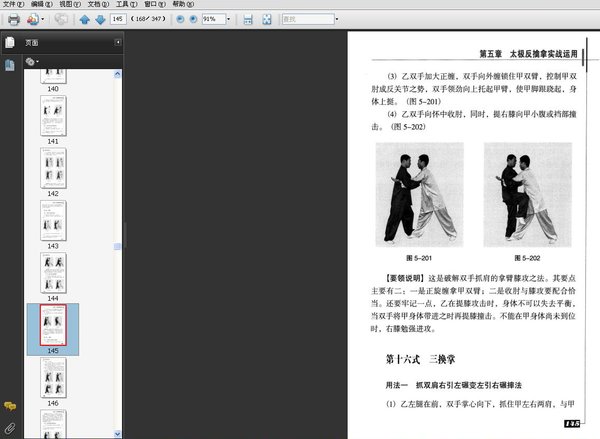Click the 【要领说明】 paragraph label
Viewport: 600px width, 439px height.
[404, 278]
